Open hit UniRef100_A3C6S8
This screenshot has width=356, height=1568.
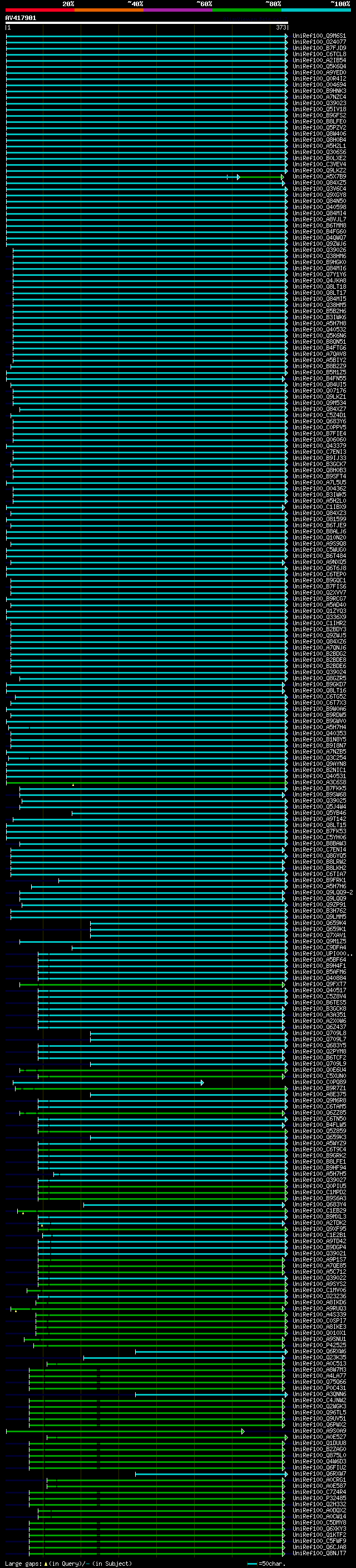(319, 782)
